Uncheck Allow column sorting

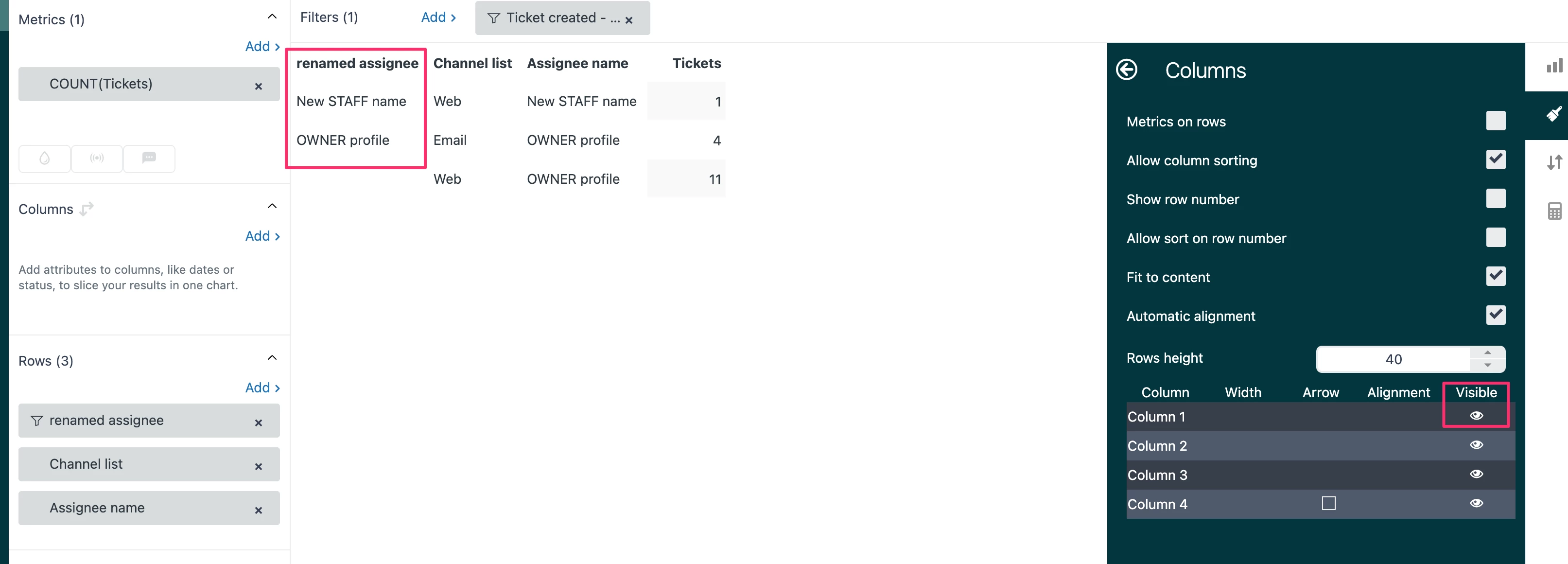point(1495,159)
